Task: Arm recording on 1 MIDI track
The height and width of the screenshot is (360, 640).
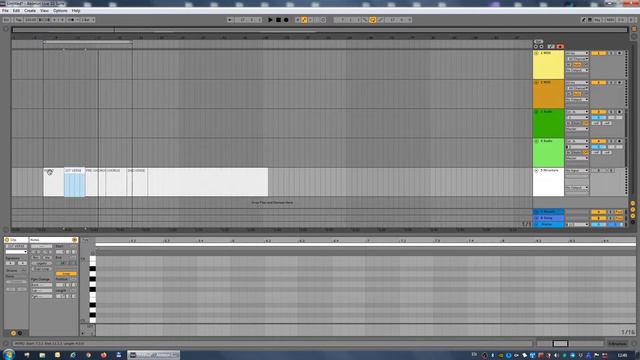Action: click(619, 53)
